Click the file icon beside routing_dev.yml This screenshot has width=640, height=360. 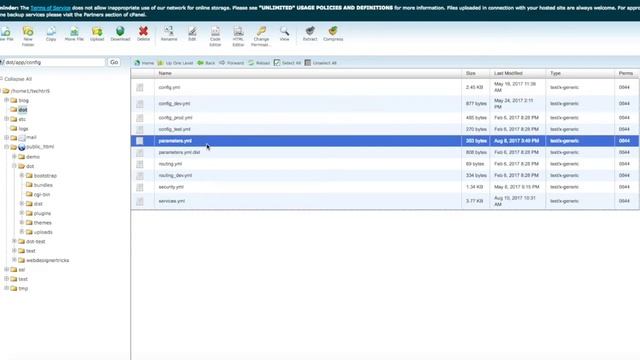[140, 176]
